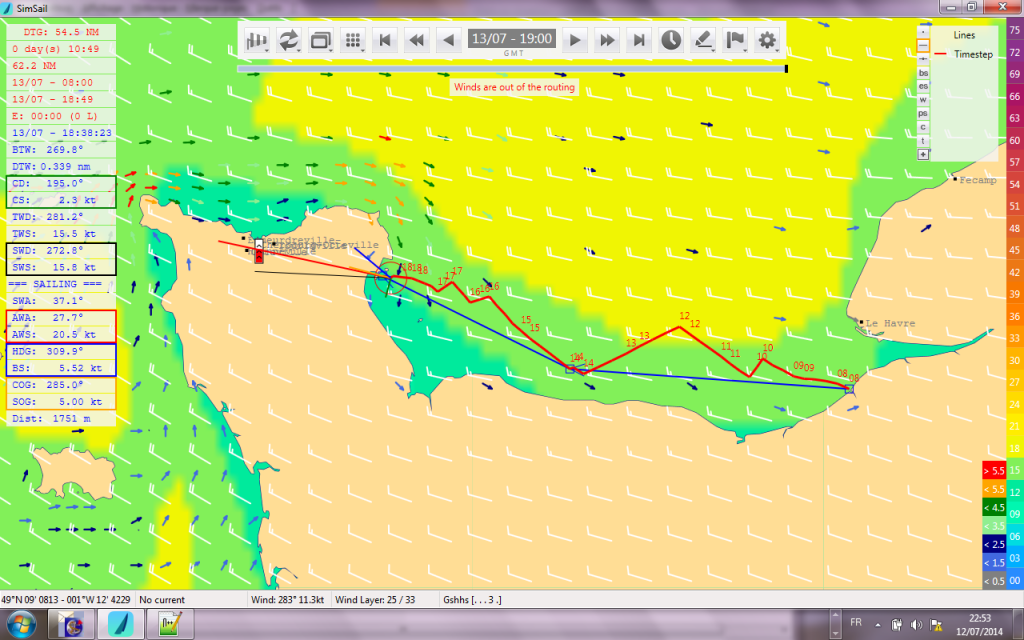1024x640 pixels.
Task: Click the square waypoint at the route start
Action: [849, 389]
